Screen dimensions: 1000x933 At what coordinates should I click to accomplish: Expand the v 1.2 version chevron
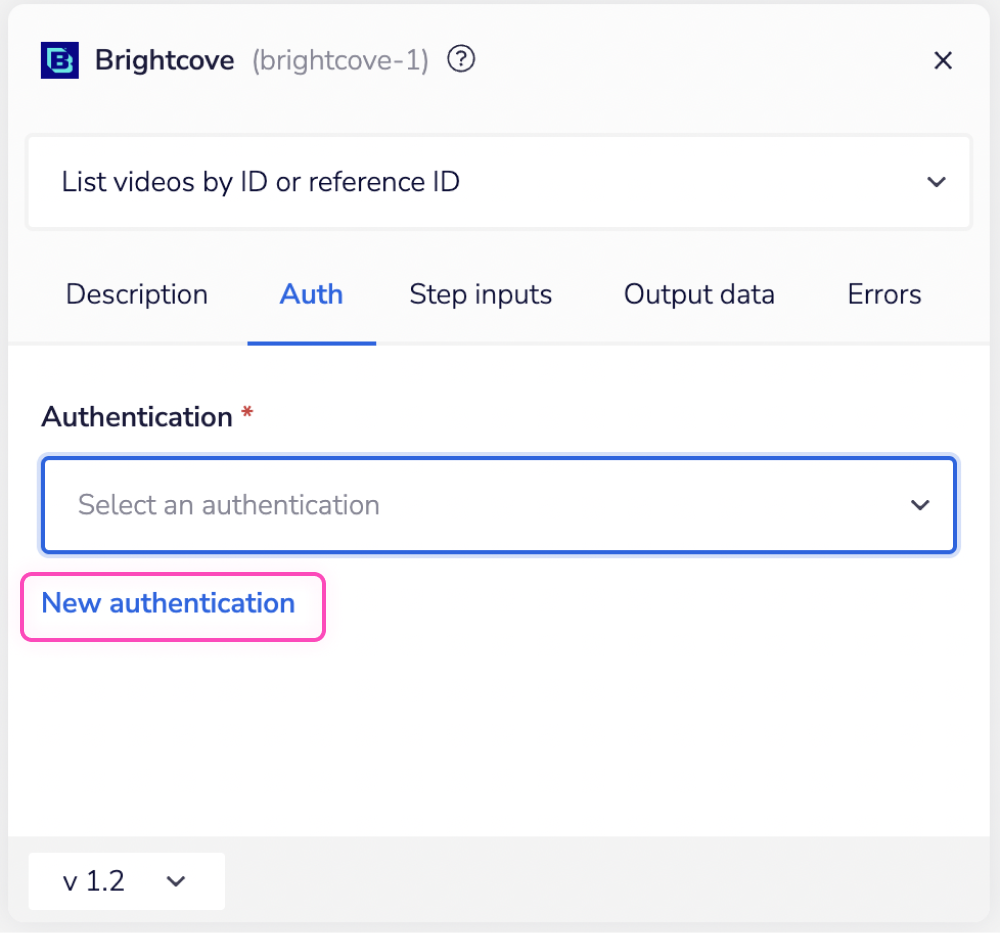click(176, 881)
